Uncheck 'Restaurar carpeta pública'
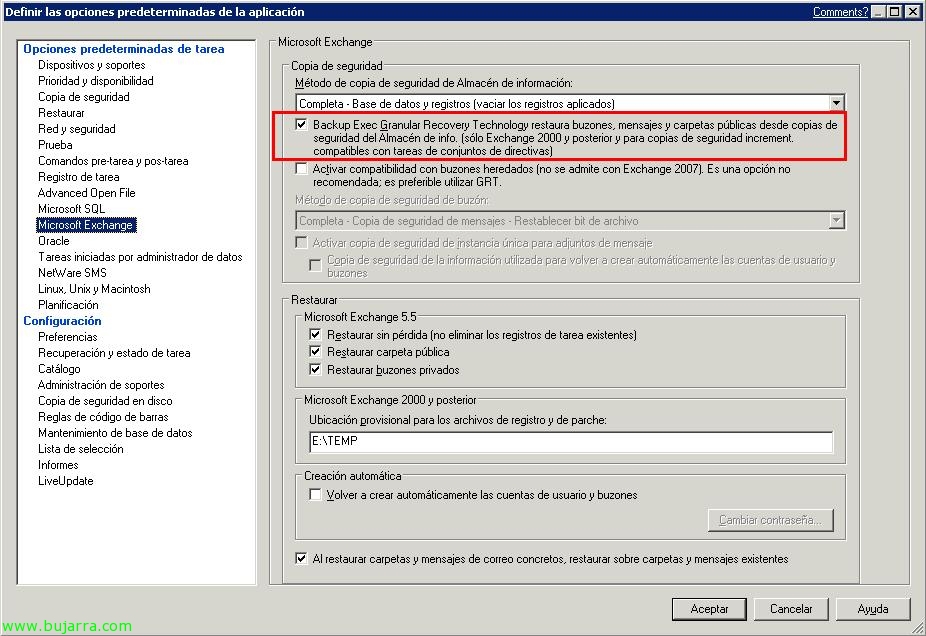 [315, 351]
